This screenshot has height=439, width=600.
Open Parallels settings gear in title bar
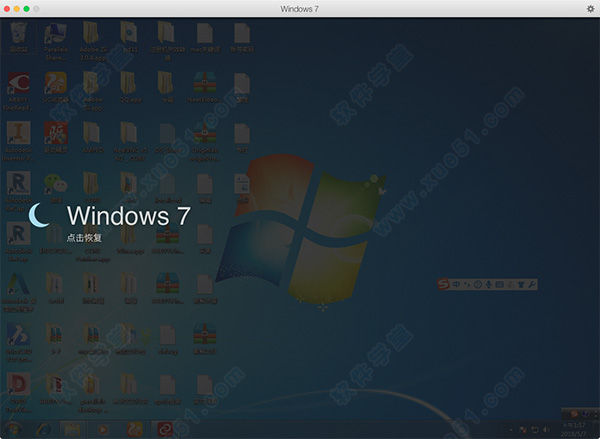(590, 8)
